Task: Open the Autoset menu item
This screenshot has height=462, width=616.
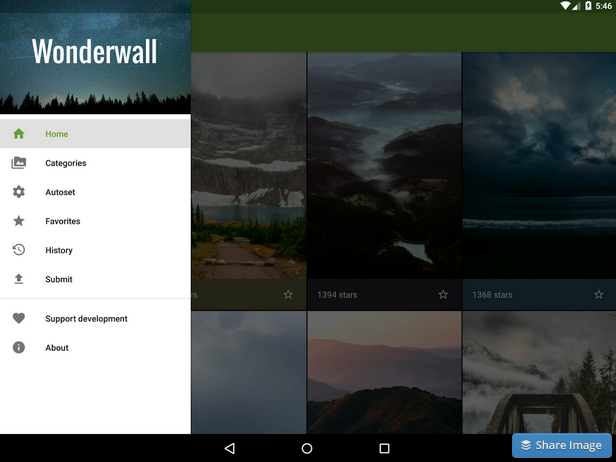Action: (x=95, y=192)
